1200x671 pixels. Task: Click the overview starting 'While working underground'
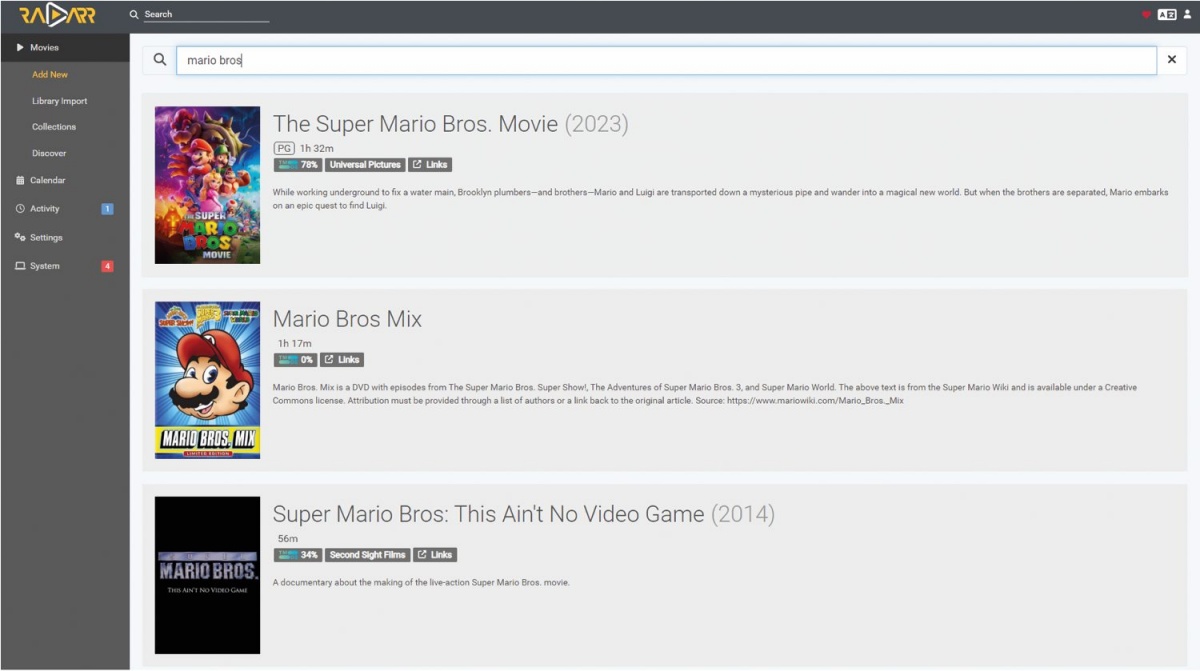tap(721, 199)
